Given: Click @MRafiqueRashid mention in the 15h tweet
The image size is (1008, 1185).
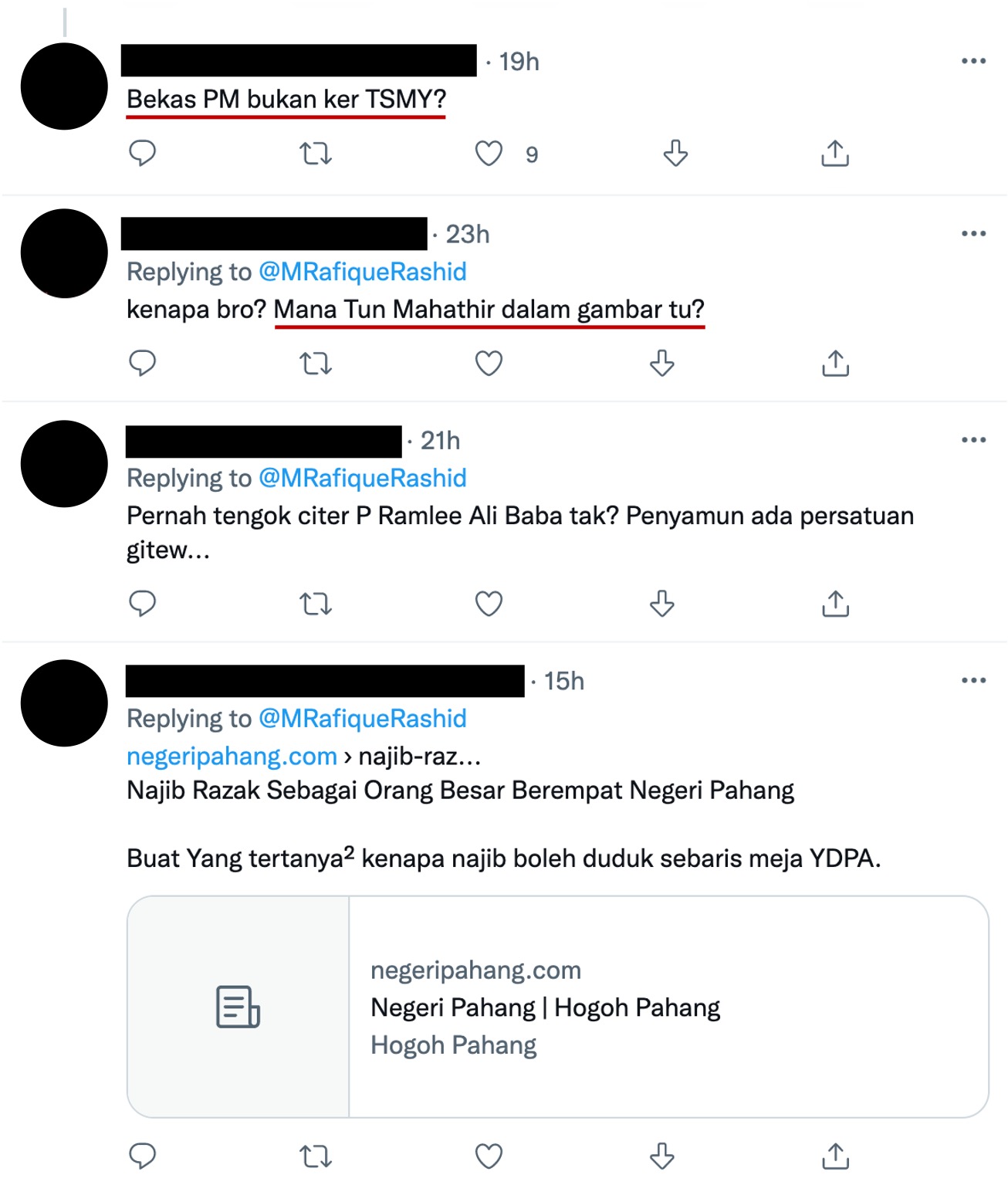Looking at the screenshot, I should pos(362,719).
